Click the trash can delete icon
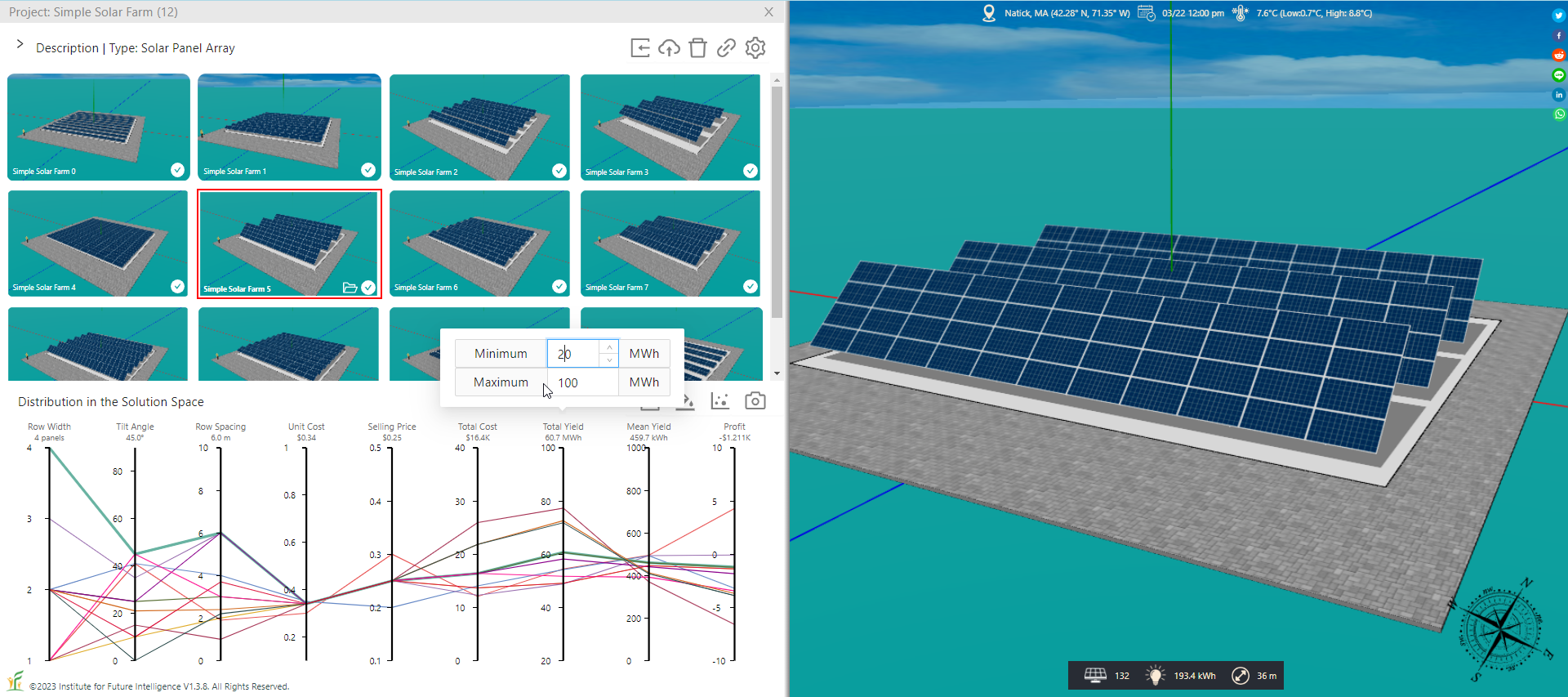Viewport: 1568px width, 697px height. [697, 48]
